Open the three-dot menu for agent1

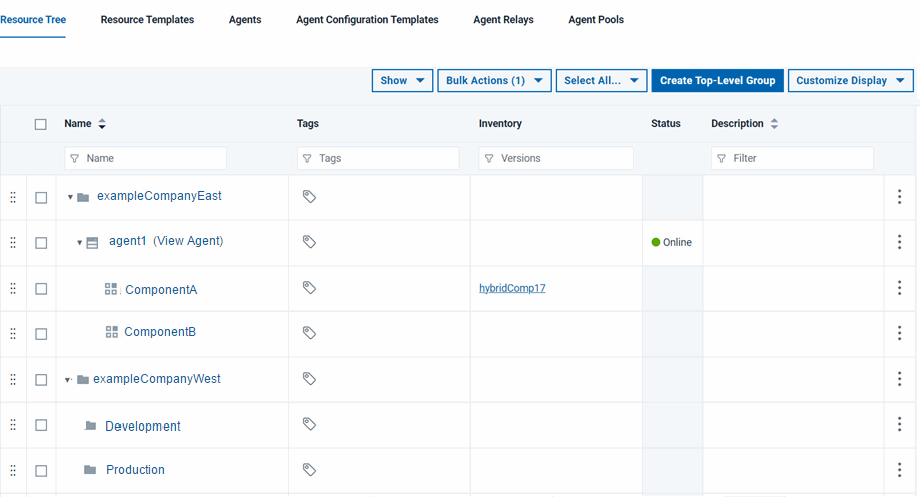point(900,242)
